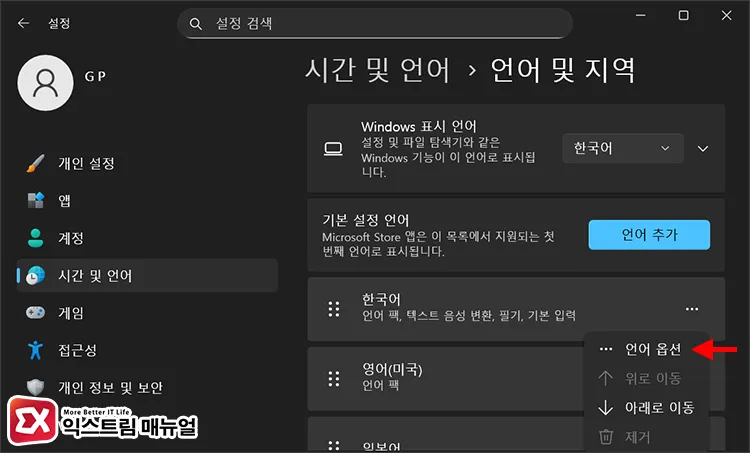The height and width of the screenshot is (453, 750).
Task: Expand the Windows 표시 언어 section chevron
Action: [703, 149]
